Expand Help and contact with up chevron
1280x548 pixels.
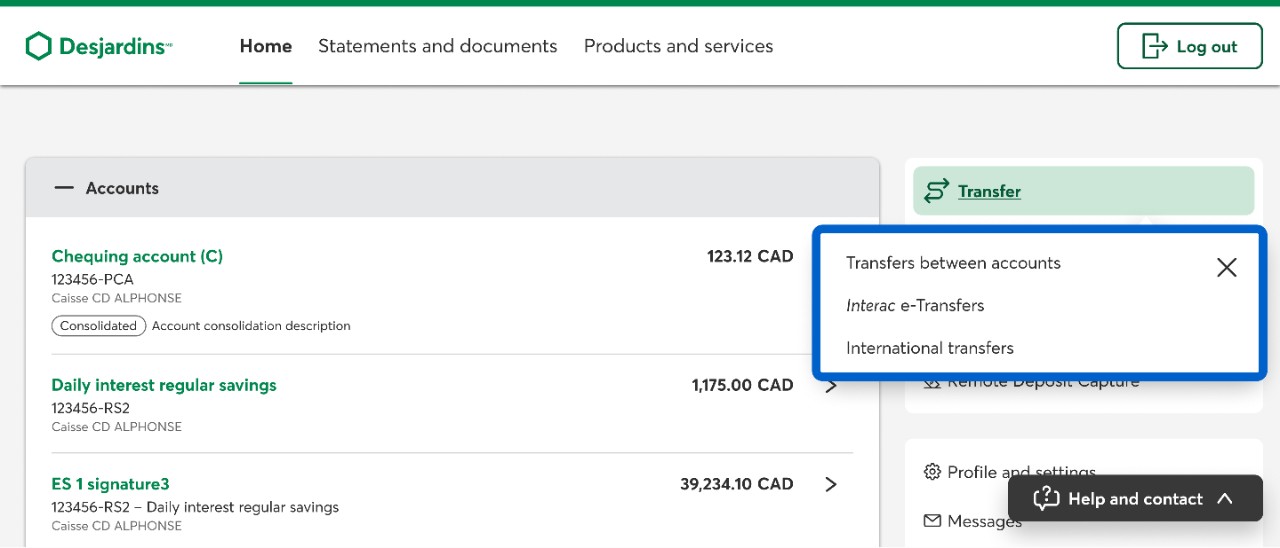tap(1225, 499)
